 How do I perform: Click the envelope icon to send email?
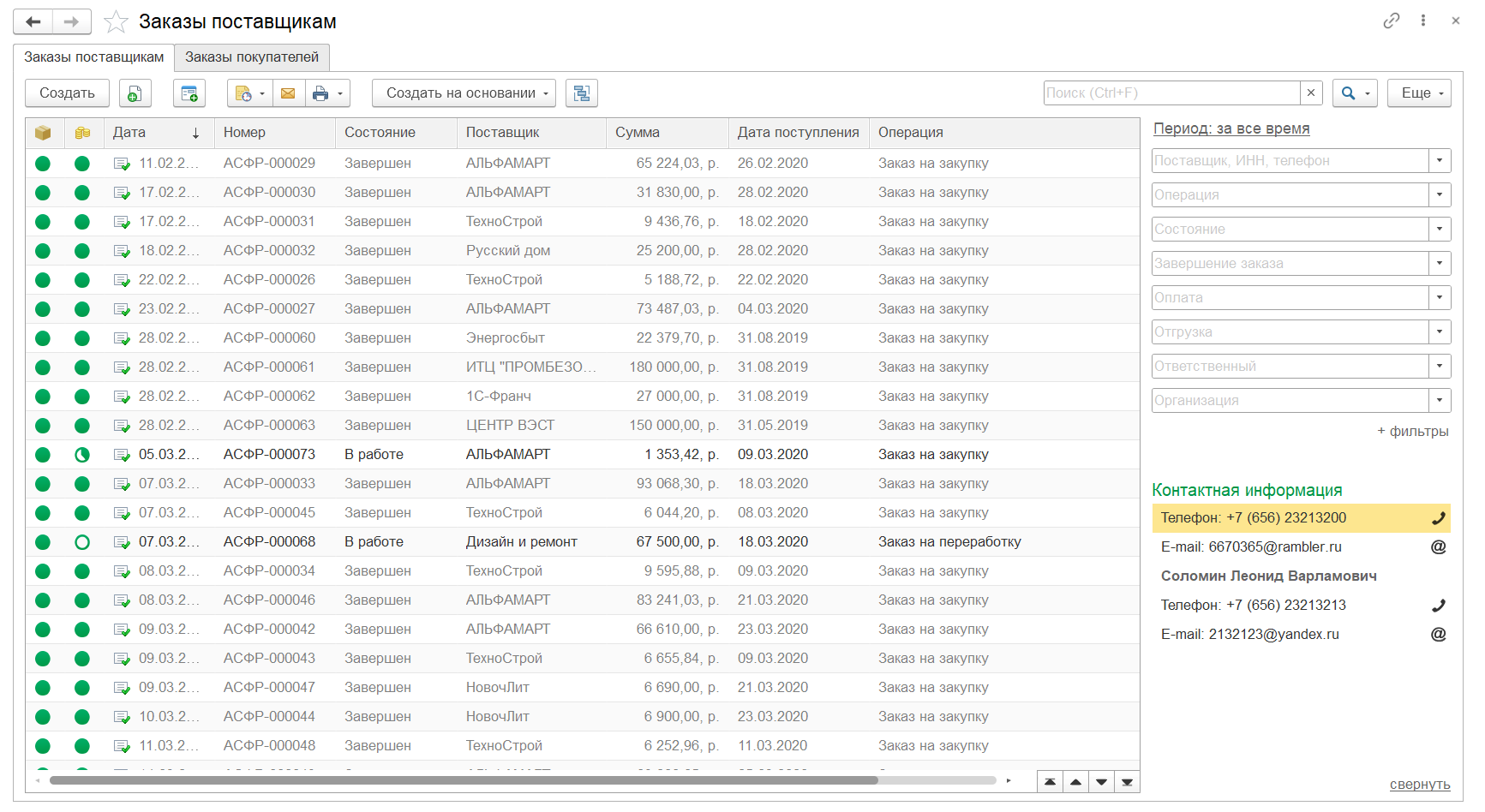pos(288,93)
